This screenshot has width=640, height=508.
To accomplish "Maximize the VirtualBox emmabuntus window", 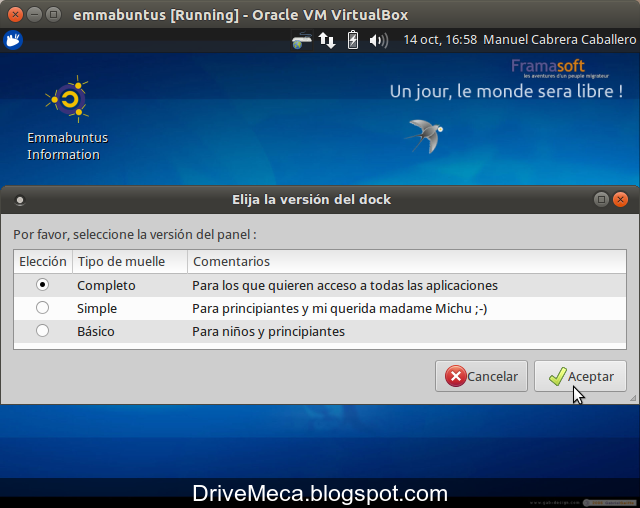I will (53, 15).
